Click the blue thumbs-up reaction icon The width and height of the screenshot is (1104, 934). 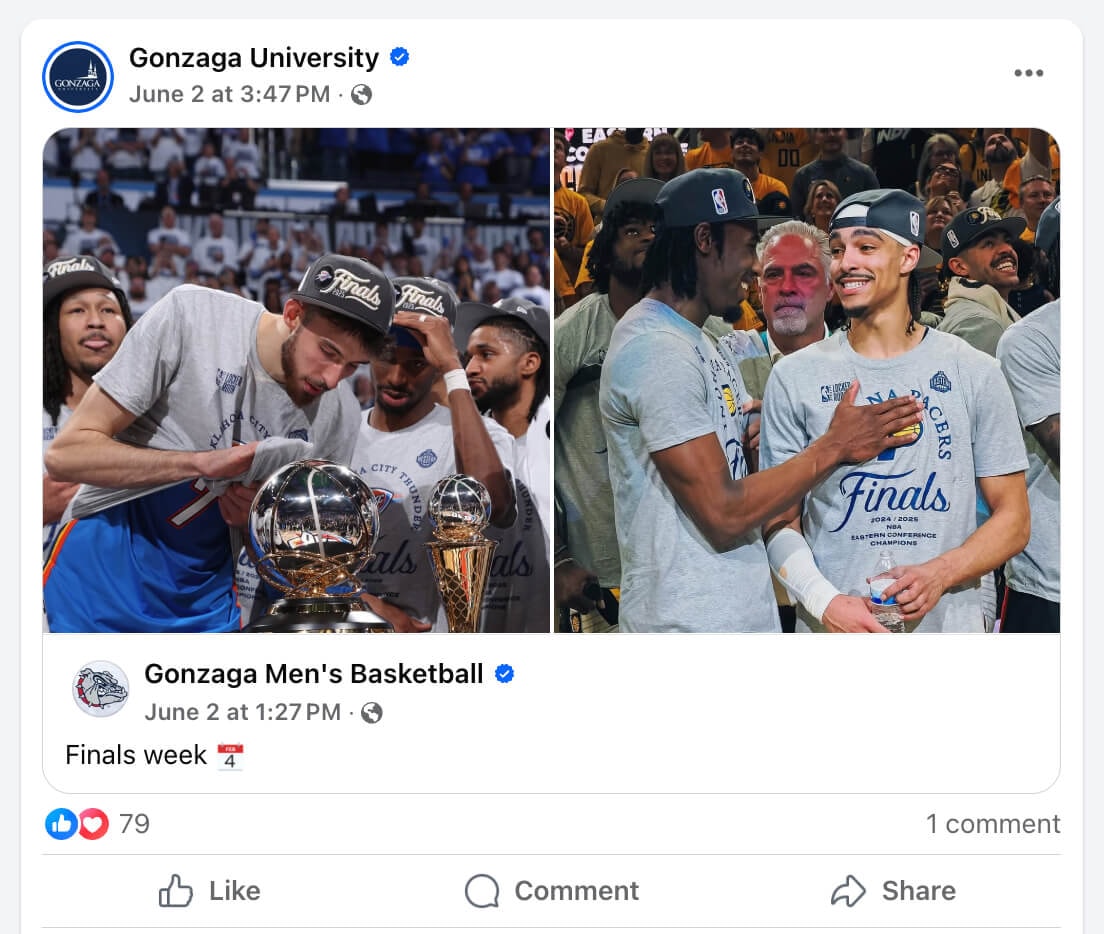coord(60,824)
